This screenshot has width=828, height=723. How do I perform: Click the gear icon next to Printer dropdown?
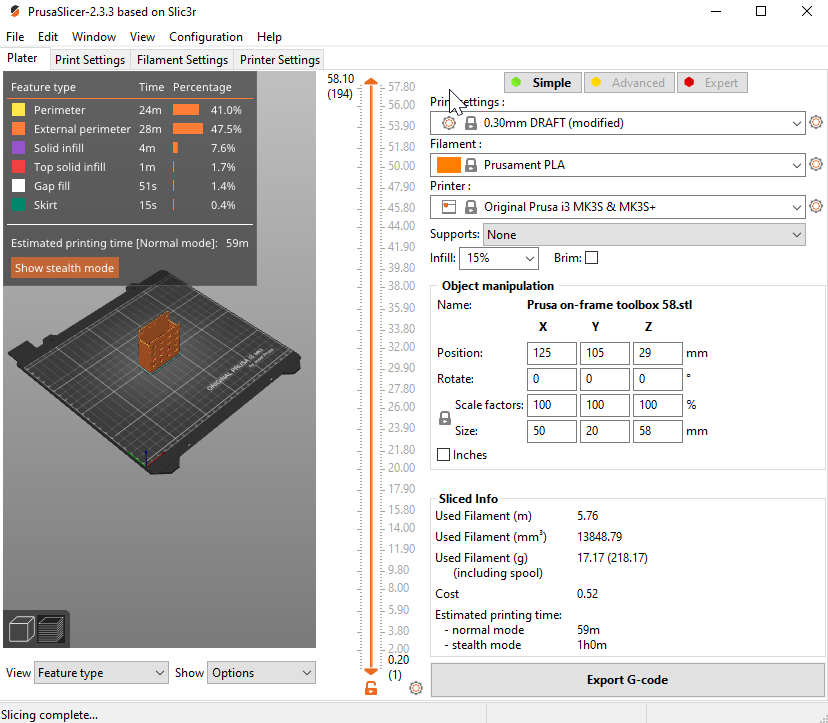(816, 208)
